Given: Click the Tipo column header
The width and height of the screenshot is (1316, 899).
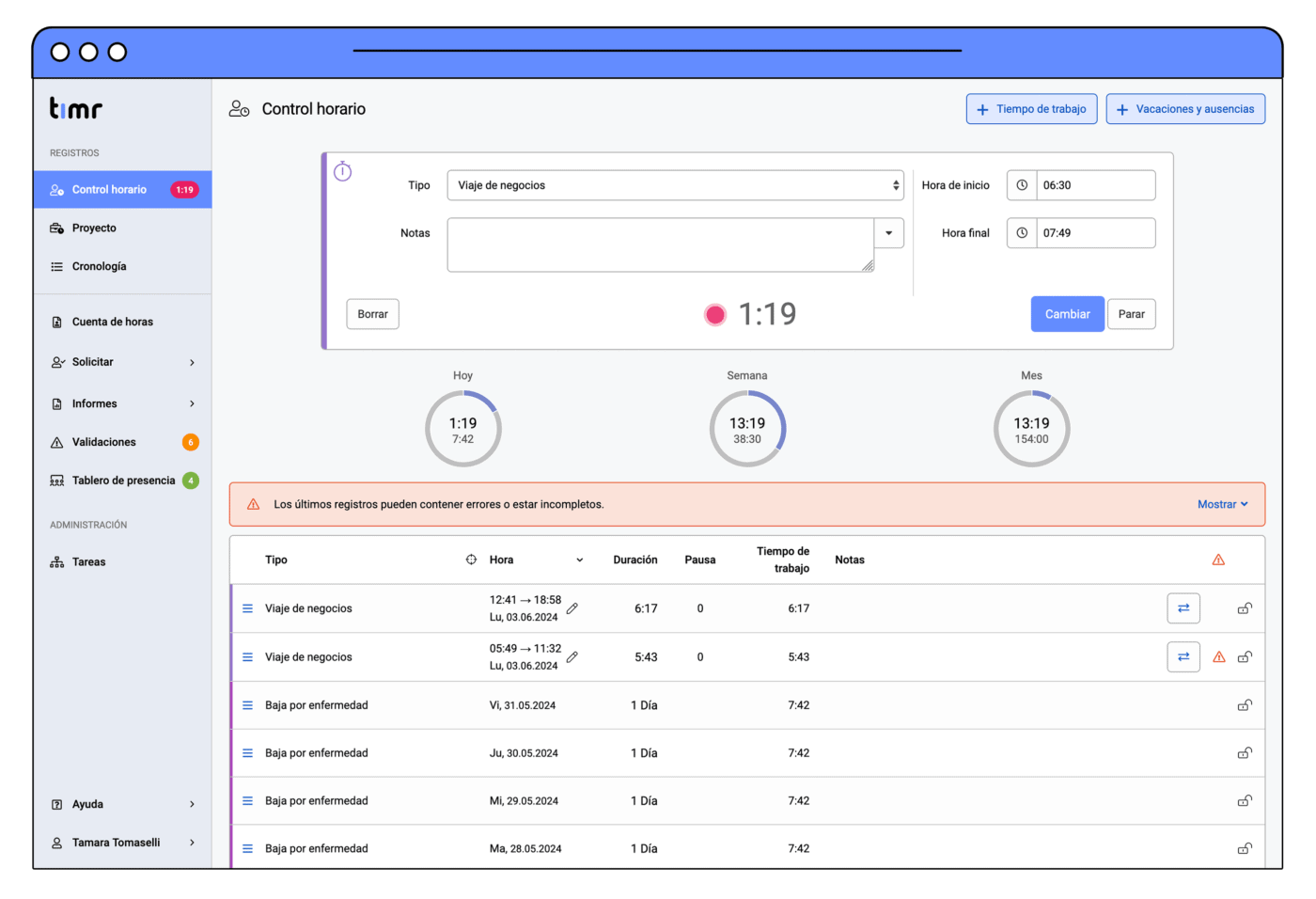Looking at the screenshot, I should (x=276, y=560).
